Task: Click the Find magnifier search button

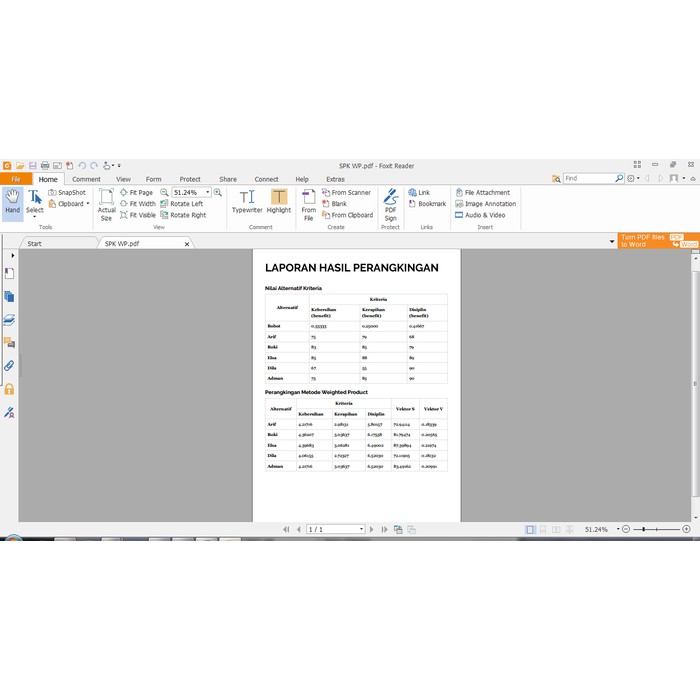Action: (619, 178)
